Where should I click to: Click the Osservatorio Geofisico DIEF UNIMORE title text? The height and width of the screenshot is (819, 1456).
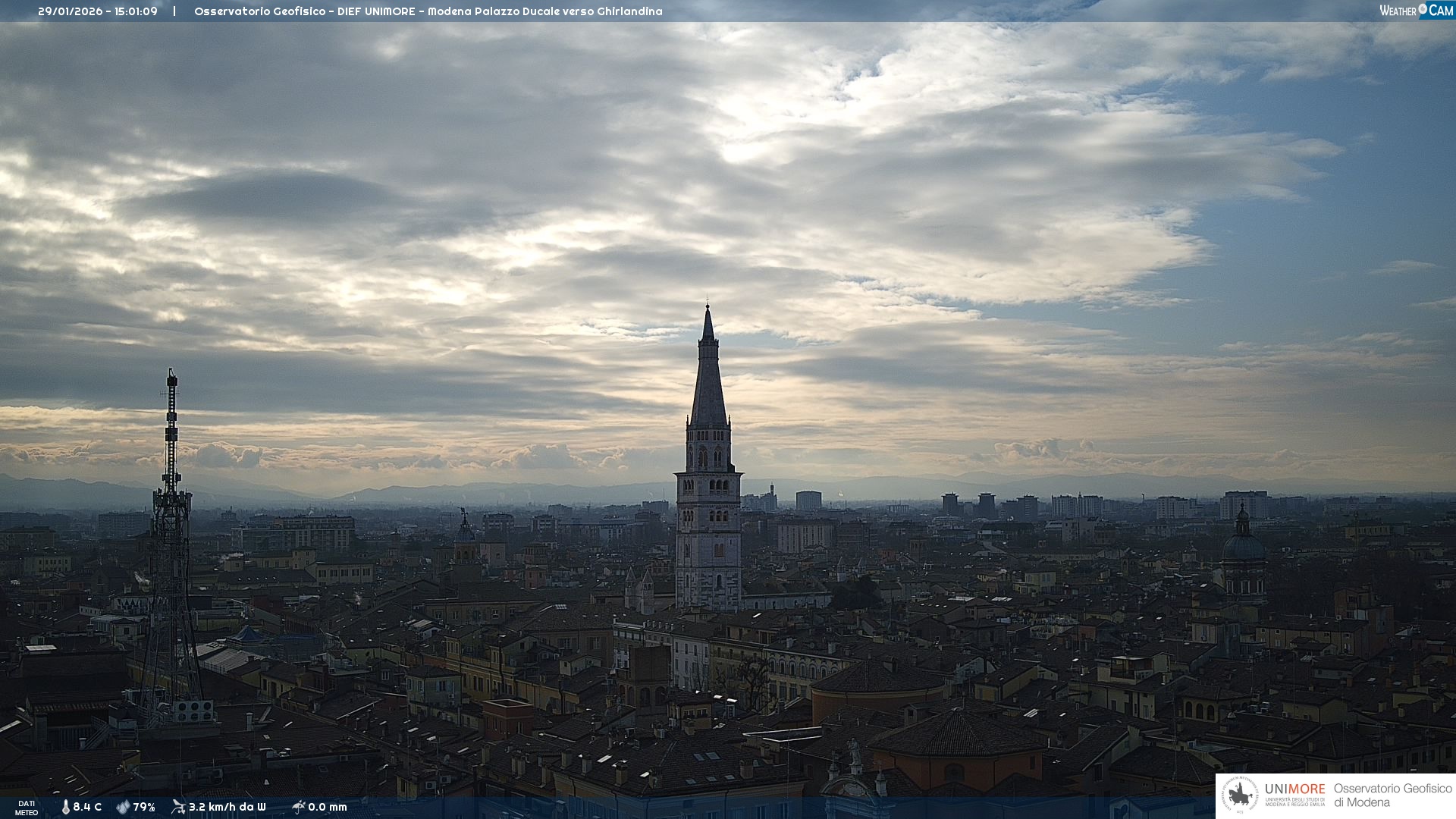tap(304, 11)
